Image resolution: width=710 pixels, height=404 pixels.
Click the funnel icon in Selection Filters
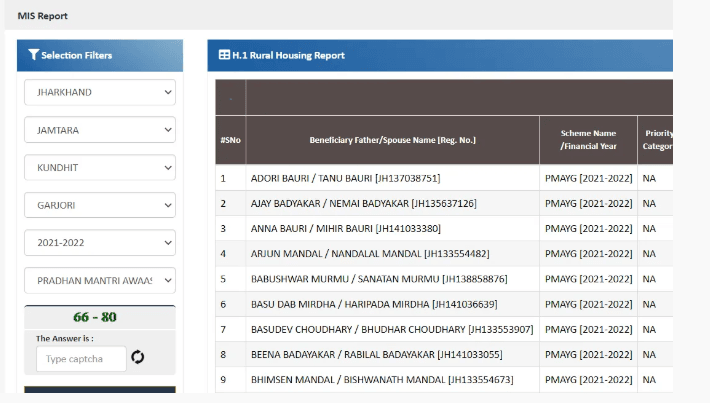[x=34, y=55]
